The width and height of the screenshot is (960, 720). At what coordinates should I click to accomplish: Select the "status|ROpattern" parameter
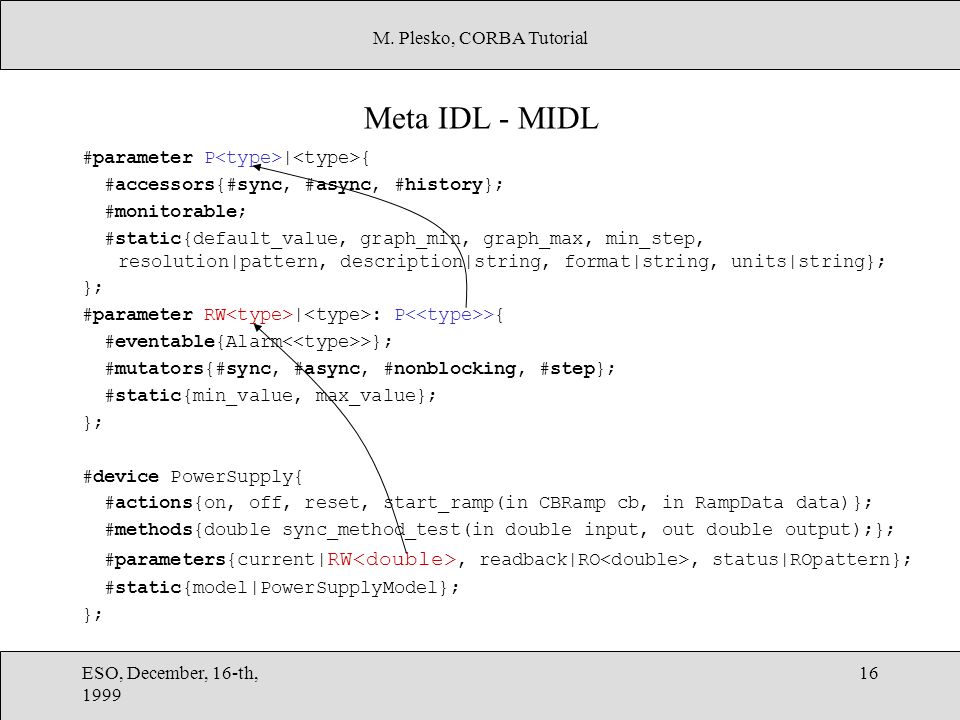pyautogui.click(x=801, y=560)
